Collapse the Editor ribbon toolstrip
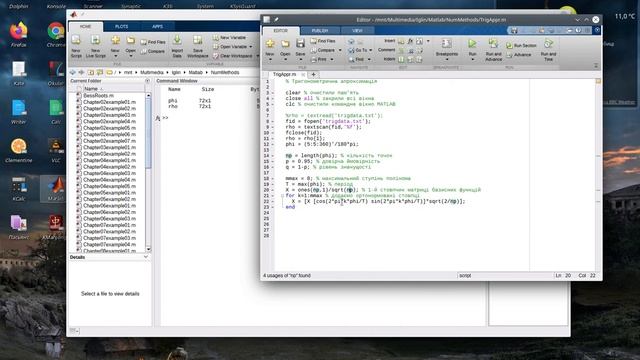This screenshot has height=360, width=640. 596,66
